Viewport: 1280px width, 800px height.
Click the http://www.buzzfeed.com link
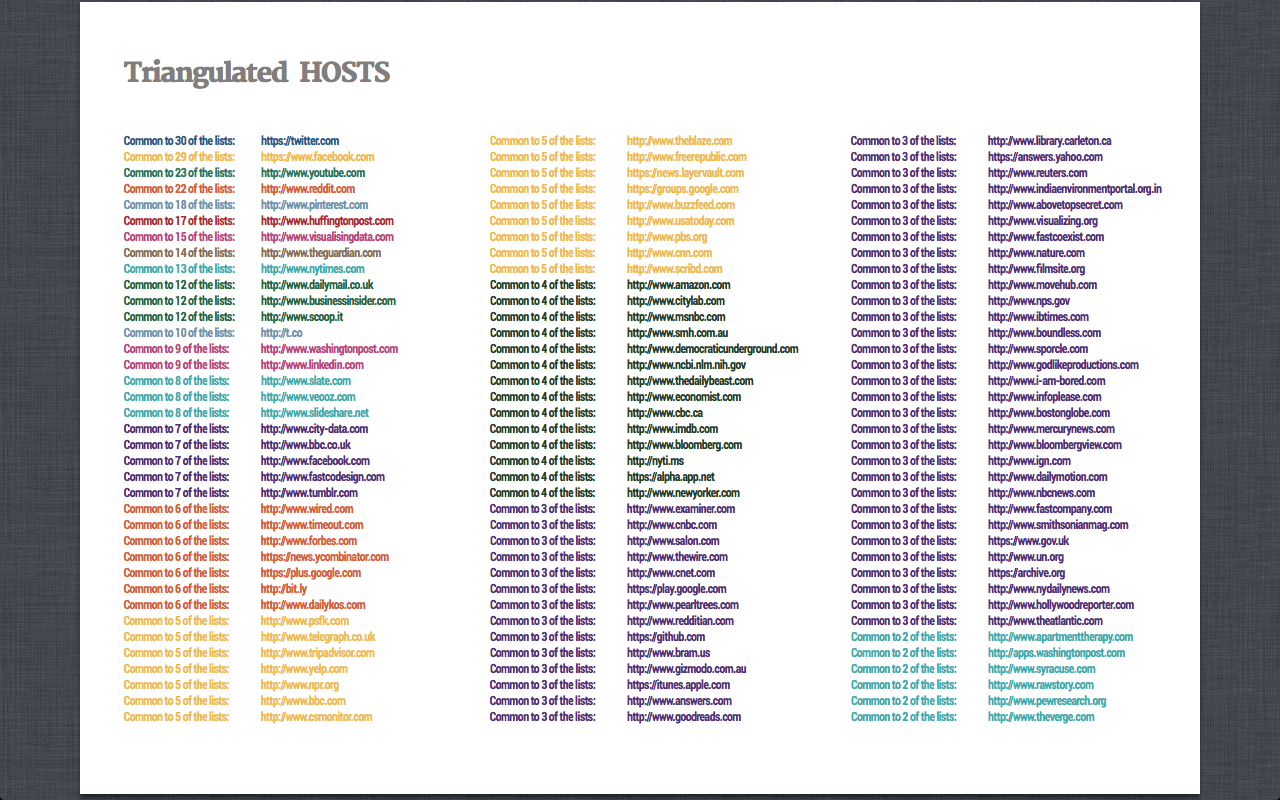tap(681, 205)
